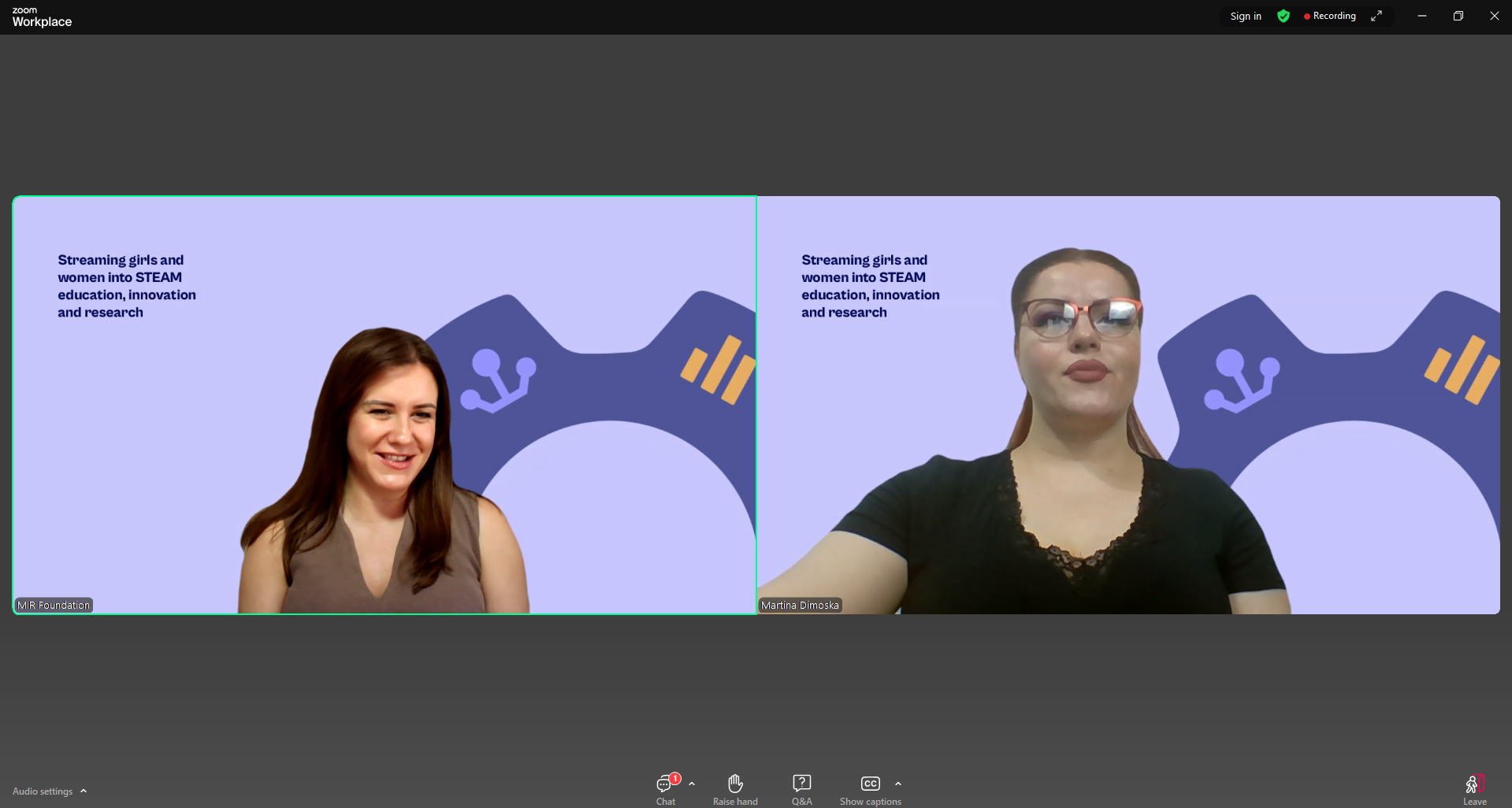Click the Sign in button
The height and width of the screenshot is (808, 1512).
(x=1246, y=16)
